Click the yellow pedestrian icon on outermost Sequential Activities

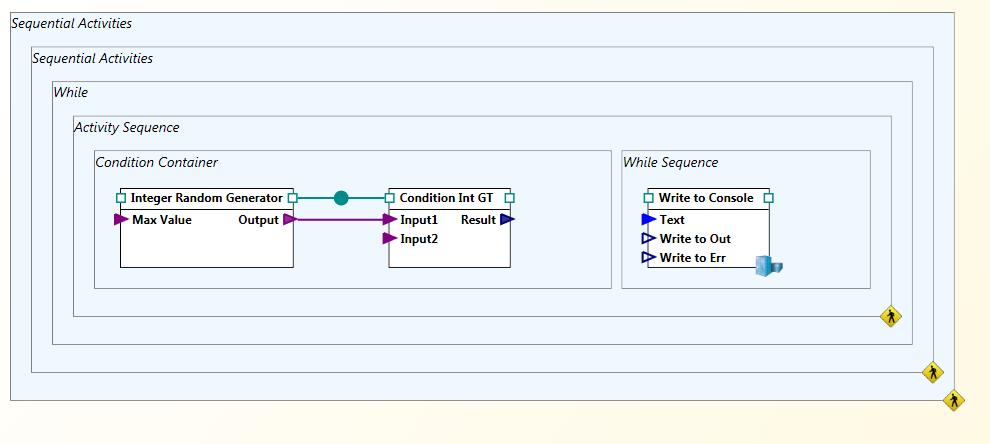(953, 400)
